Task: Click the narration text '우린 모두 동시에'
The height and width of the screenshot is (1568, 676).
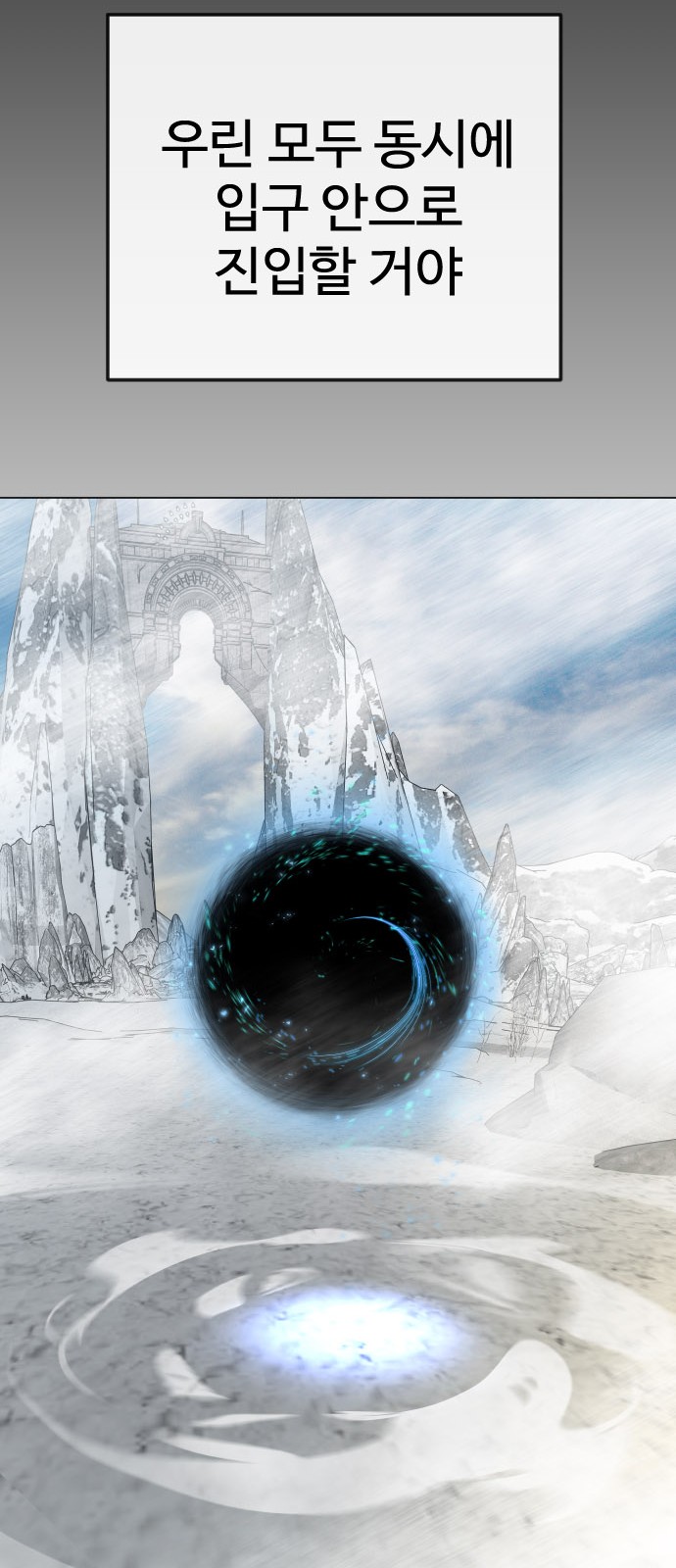Action: [x=337, y=146]
